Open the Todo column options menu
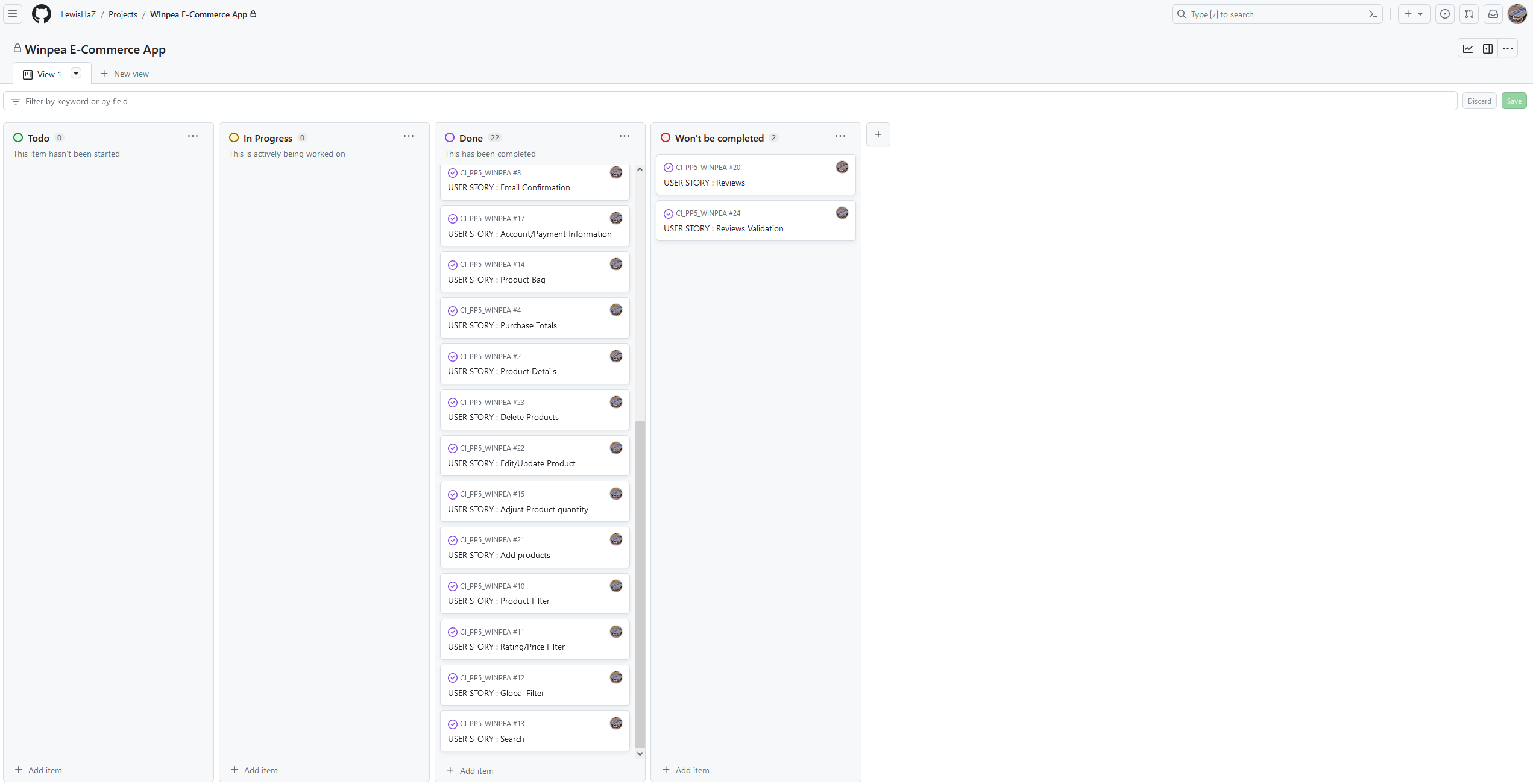Screen dimensions: 1533x784 (193, 136)
